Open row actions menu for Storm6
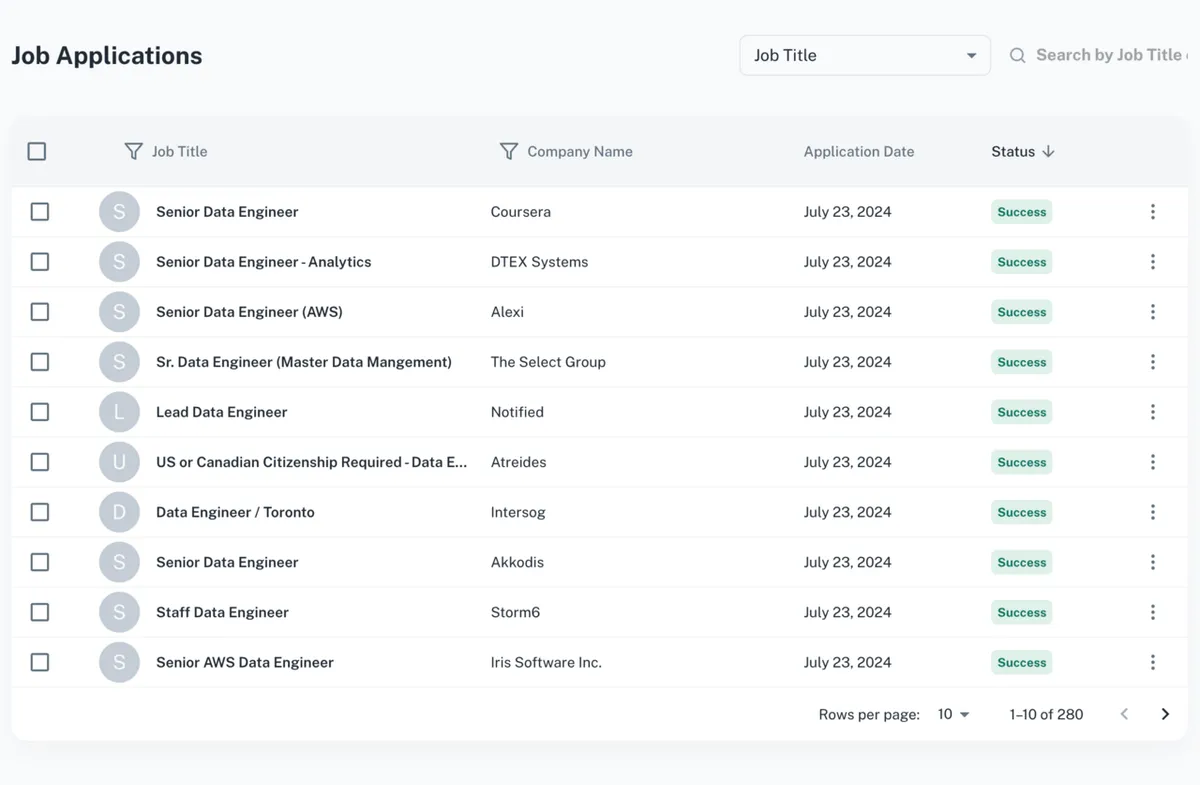 1152,612
